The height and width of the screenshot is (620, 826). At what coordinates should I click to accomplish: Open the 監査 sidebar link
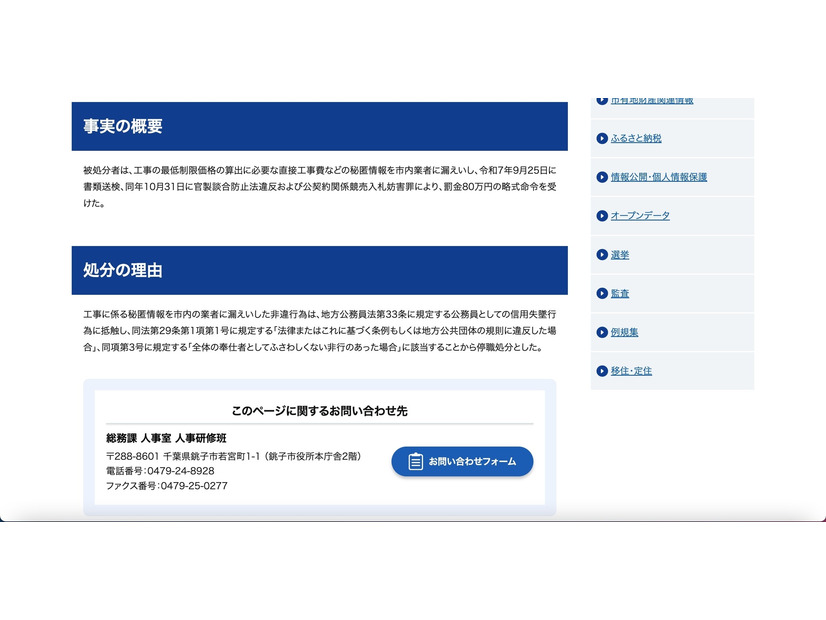click(620, 294)
